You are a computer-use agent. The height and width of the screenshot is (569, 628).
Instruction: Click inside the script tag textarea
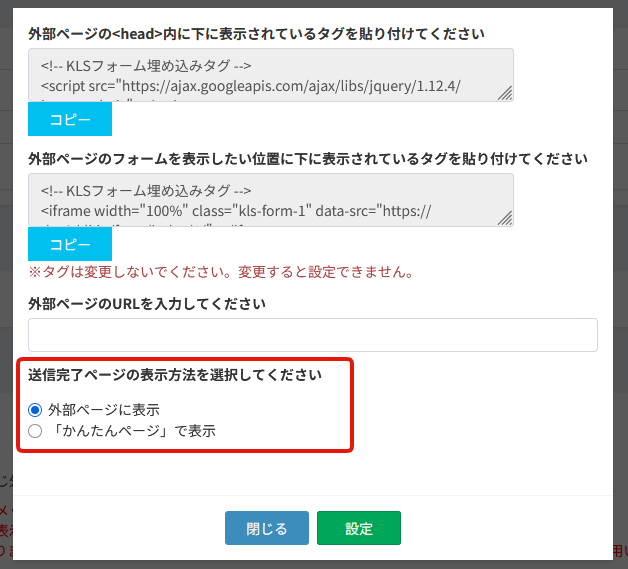(x=271, y=75)
